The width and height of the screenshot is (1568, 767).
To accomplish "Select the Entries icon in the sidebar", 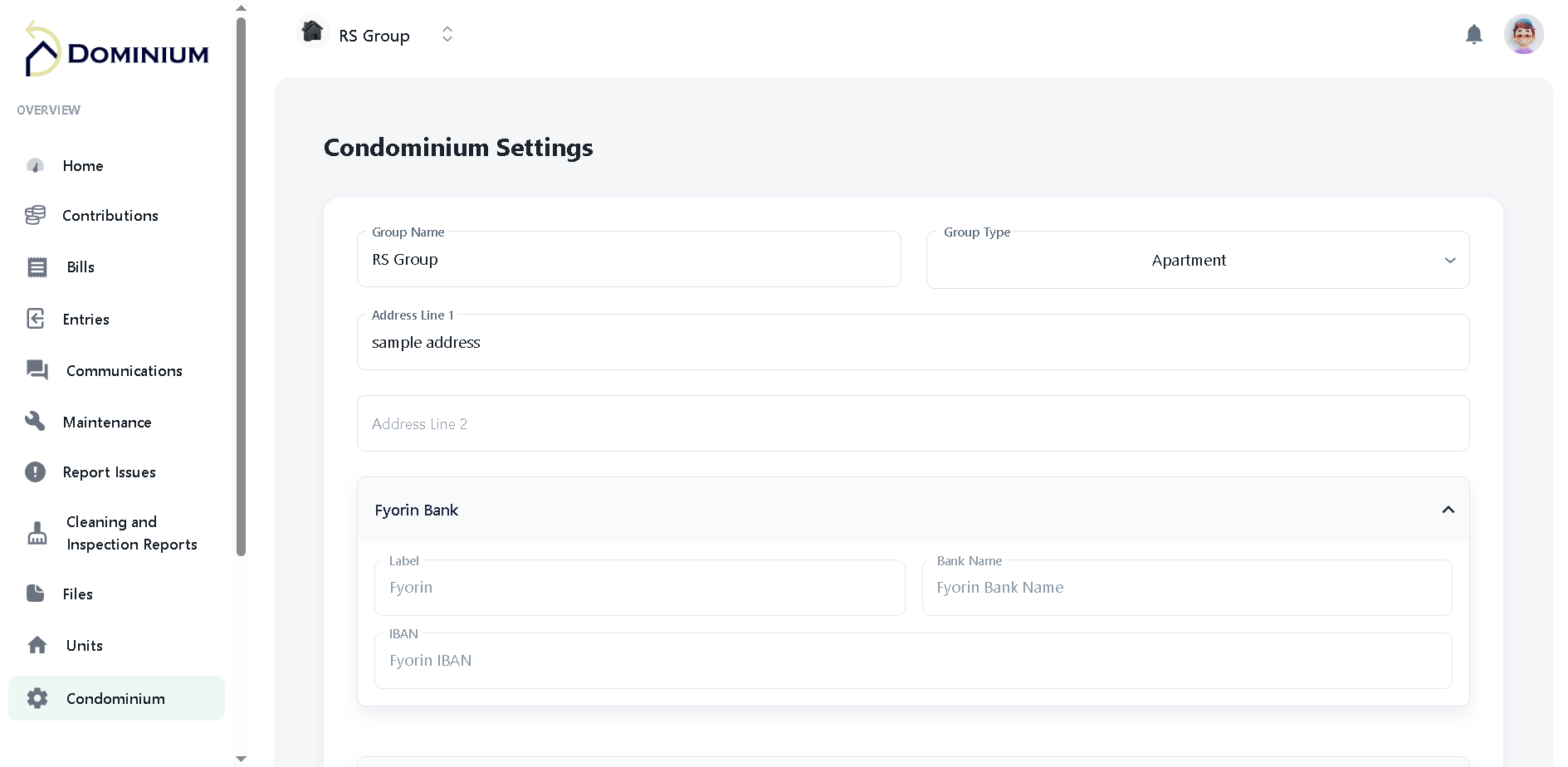I will (36, 319).
